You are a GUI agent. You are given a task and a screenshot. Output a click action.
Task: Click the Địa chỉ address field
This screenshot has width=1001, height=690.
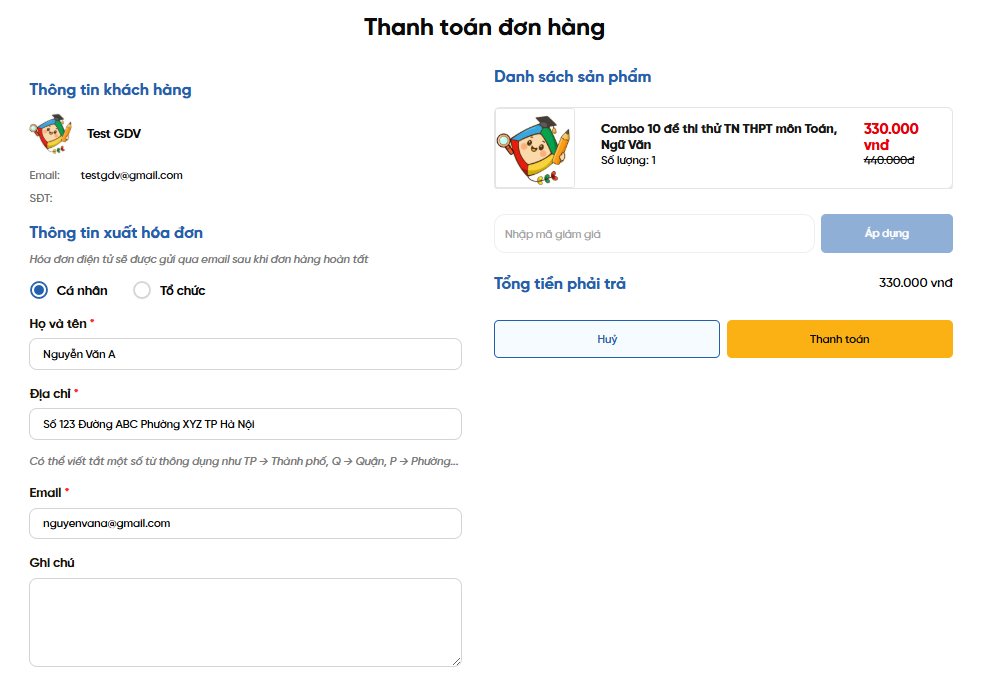pos(245,424)
